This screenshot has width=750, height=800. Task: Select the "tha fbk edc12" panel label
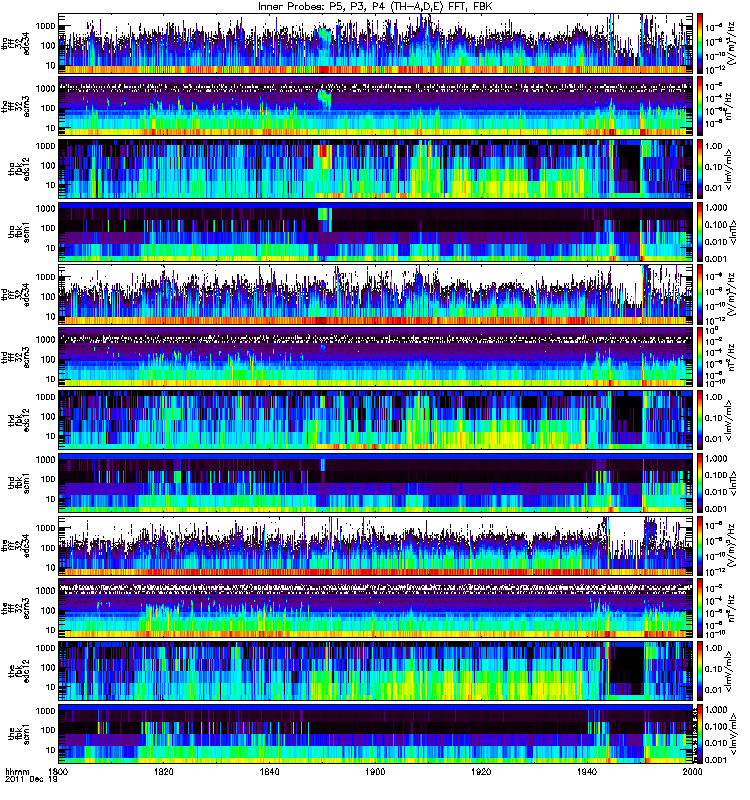[19, 168]
